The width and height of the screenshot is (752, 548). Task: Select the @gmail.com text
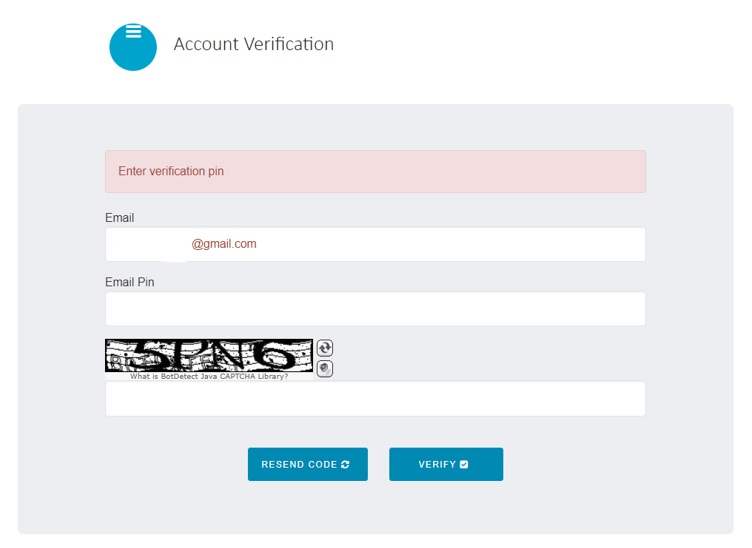point(224,244)
